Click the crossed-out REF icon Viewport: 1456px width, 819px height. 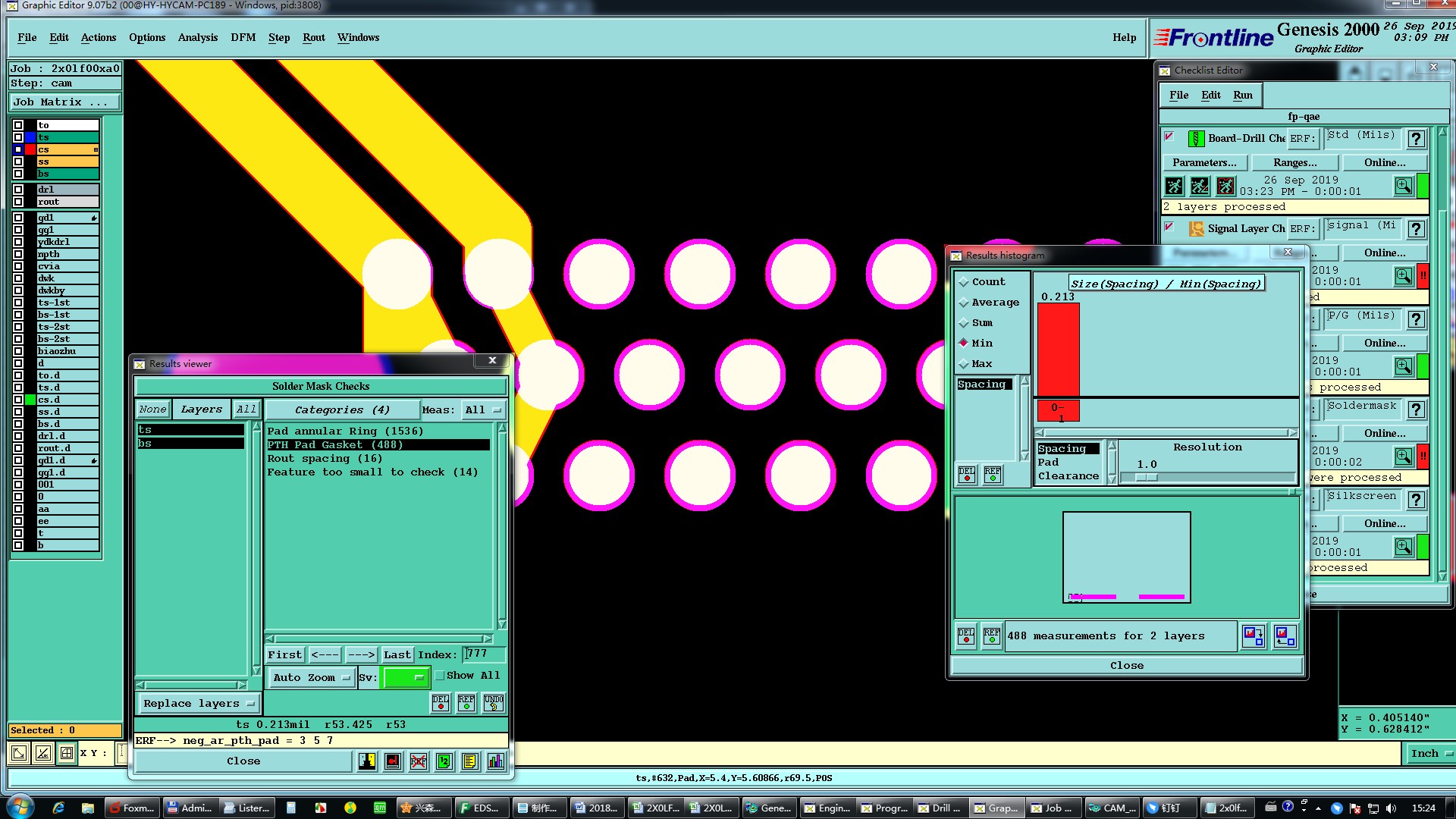tap(419, 761)
